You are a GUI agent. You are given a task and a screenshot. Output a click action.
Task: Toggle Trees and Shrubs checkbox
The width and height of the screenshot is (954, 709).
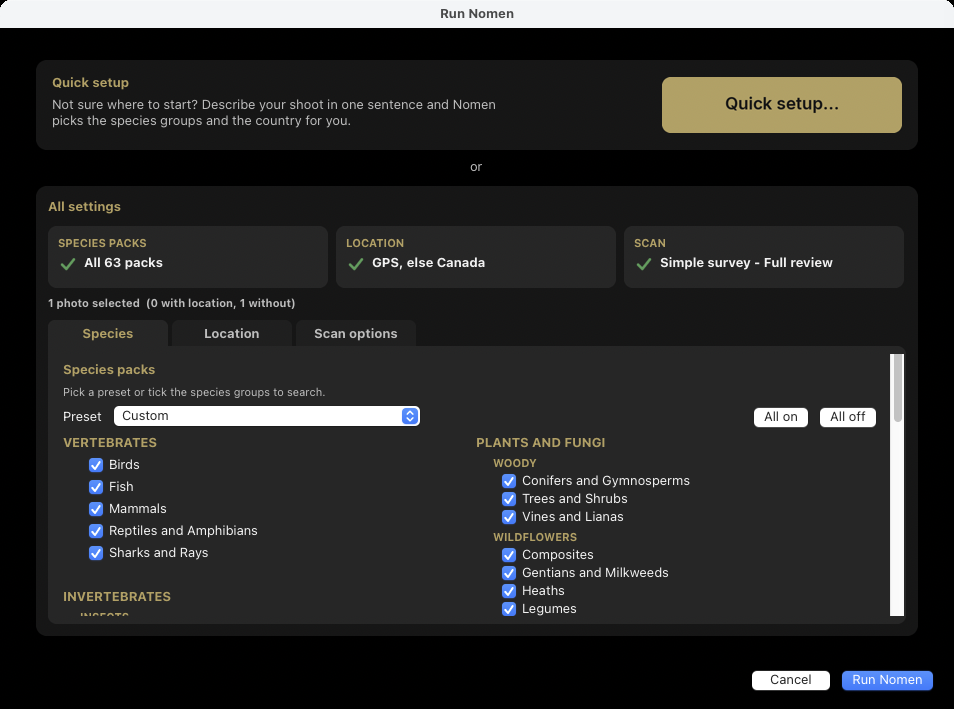coord(509,499)
